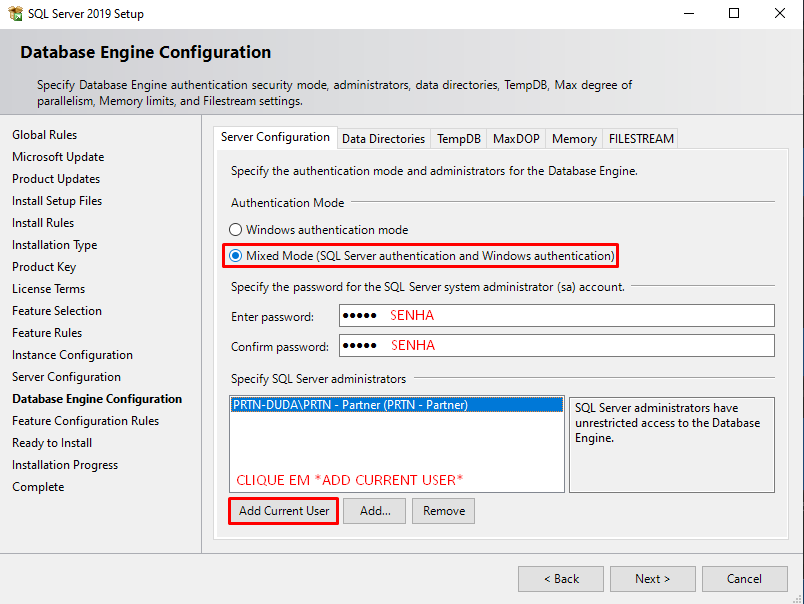Click Install Rules step
Viewport: 804px width, 604px height.
click(43, 223)
